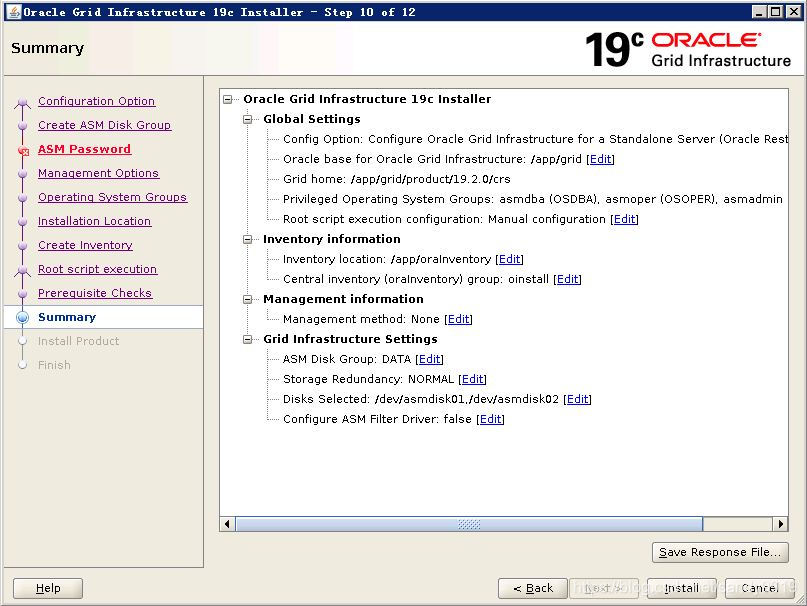The image size is (807, 606).
Task: Edit the Inventory location
Action: [x=510, y=259]
